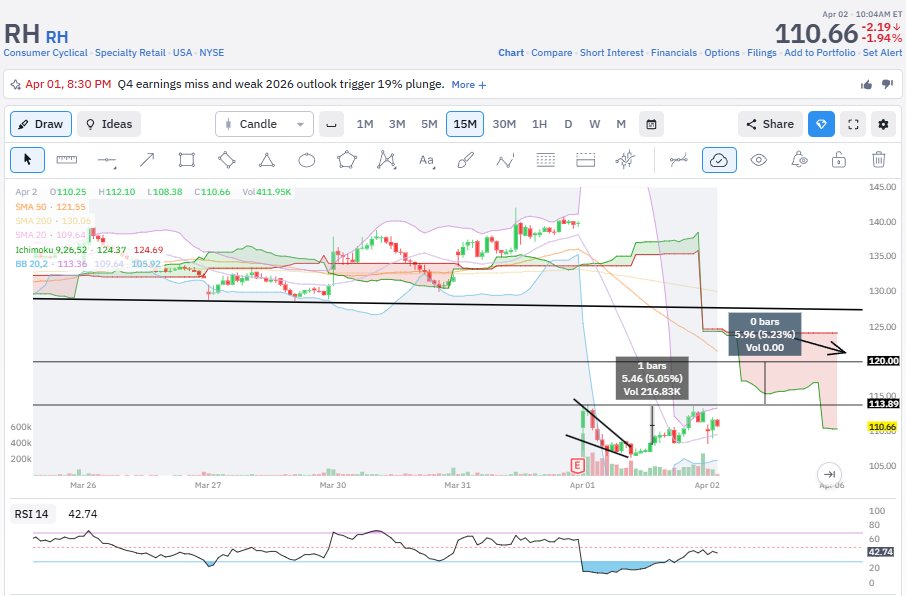Toggle the drawings lock padlock
Viewport: 906px width, 596px height.
[838, 160]
